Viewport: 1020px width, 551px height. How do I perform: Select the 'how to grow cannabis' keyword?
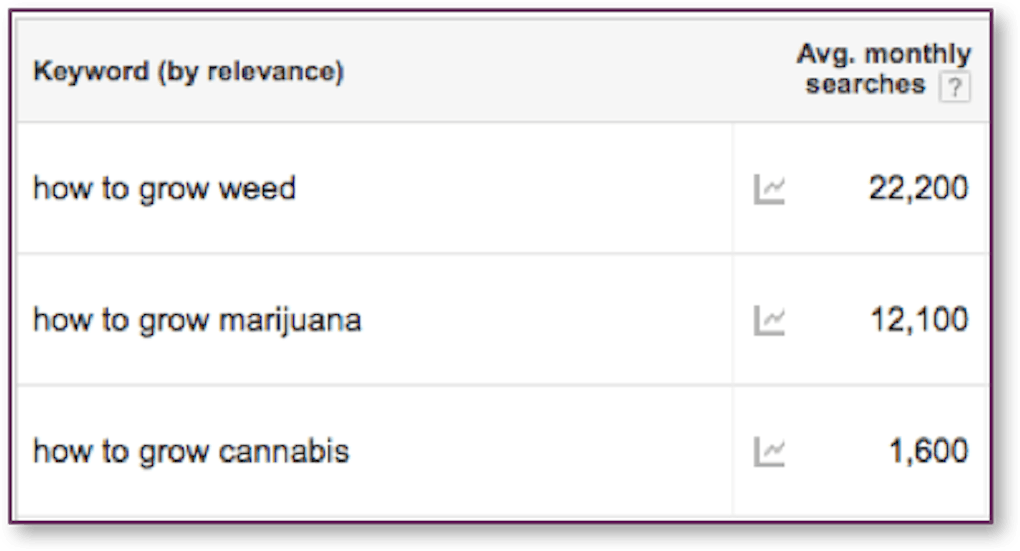[x=191, y=452]
